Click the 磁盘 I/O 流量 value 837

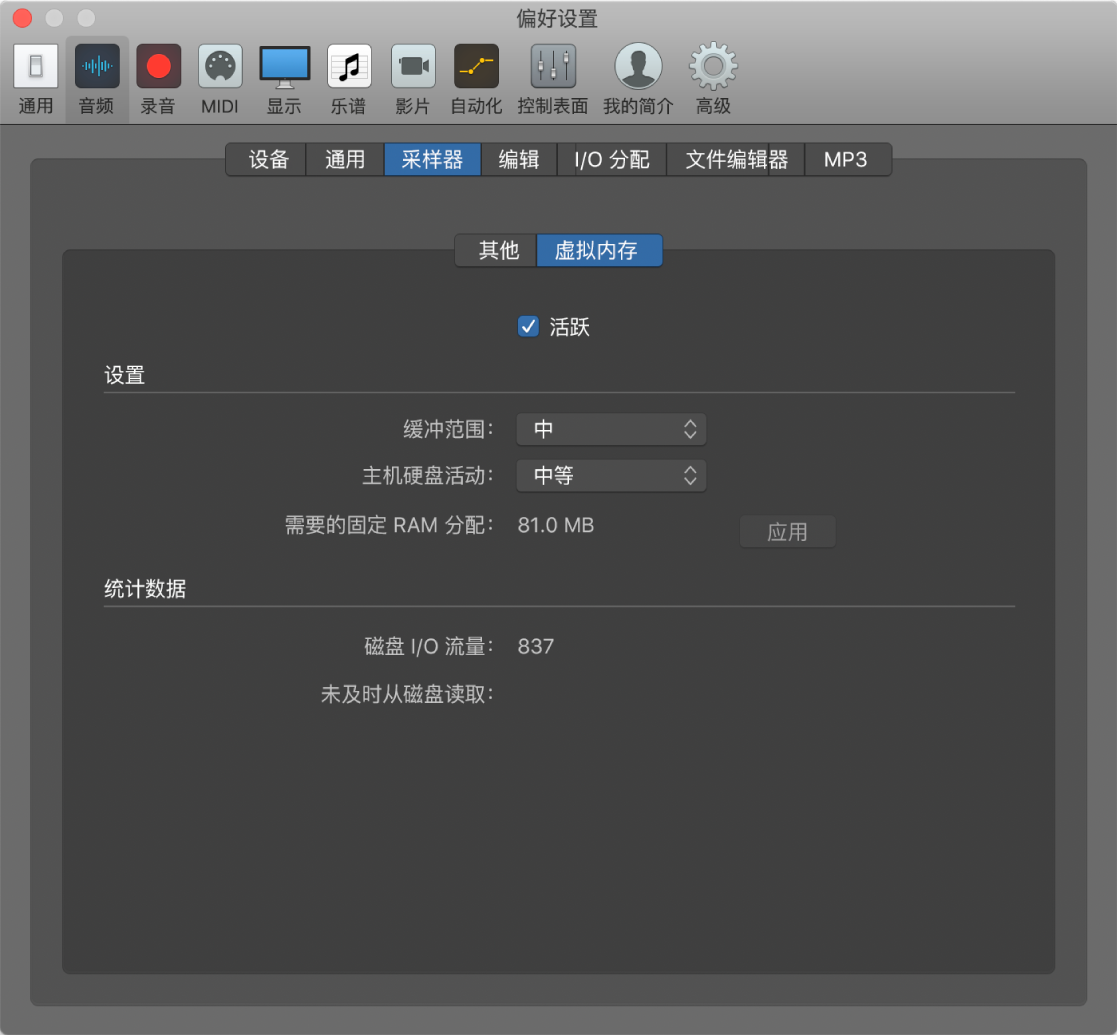pyautogui.click(x=535, y=646)
